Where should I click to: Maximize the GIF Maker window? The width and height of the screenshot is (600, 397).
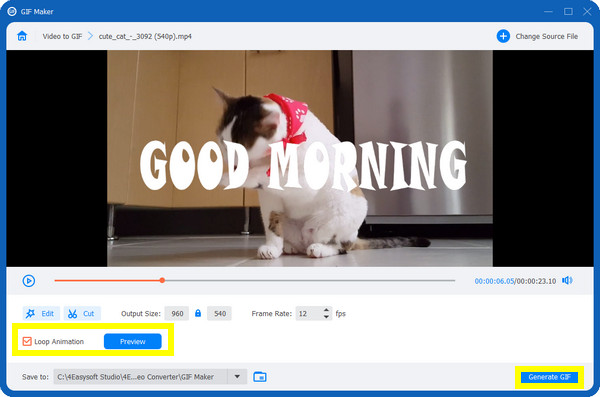pyautogui.click(x=568, y=11)
